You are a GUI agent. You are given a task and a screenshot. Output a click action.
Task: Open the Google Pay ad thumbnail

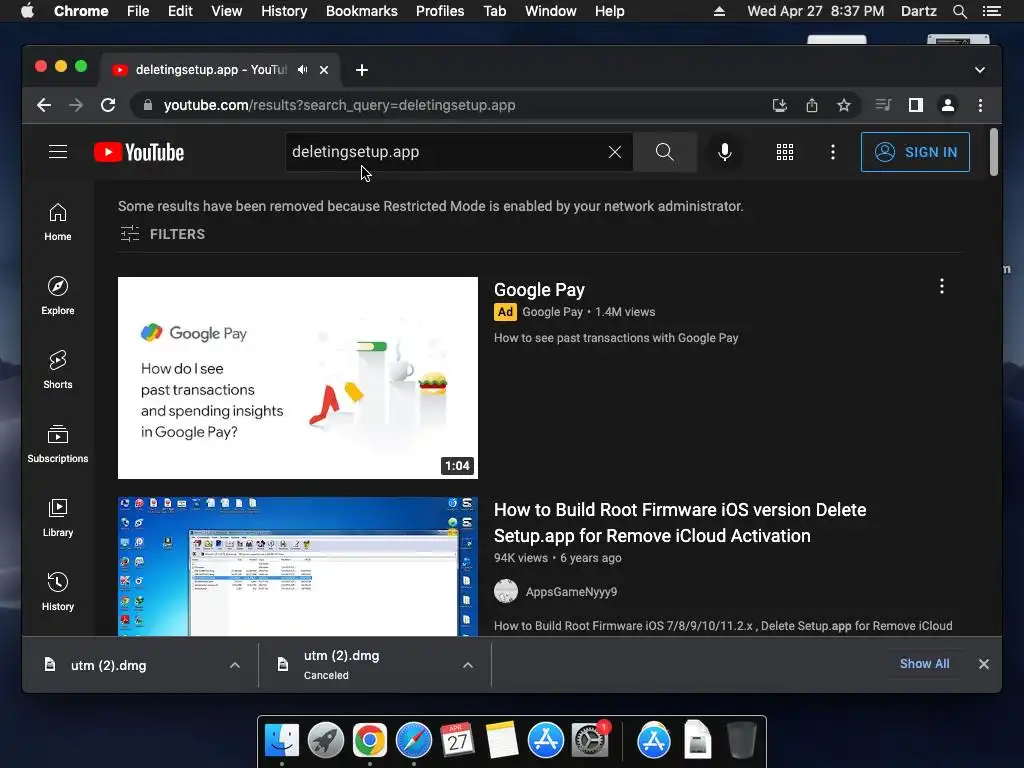tap(298, 377)
